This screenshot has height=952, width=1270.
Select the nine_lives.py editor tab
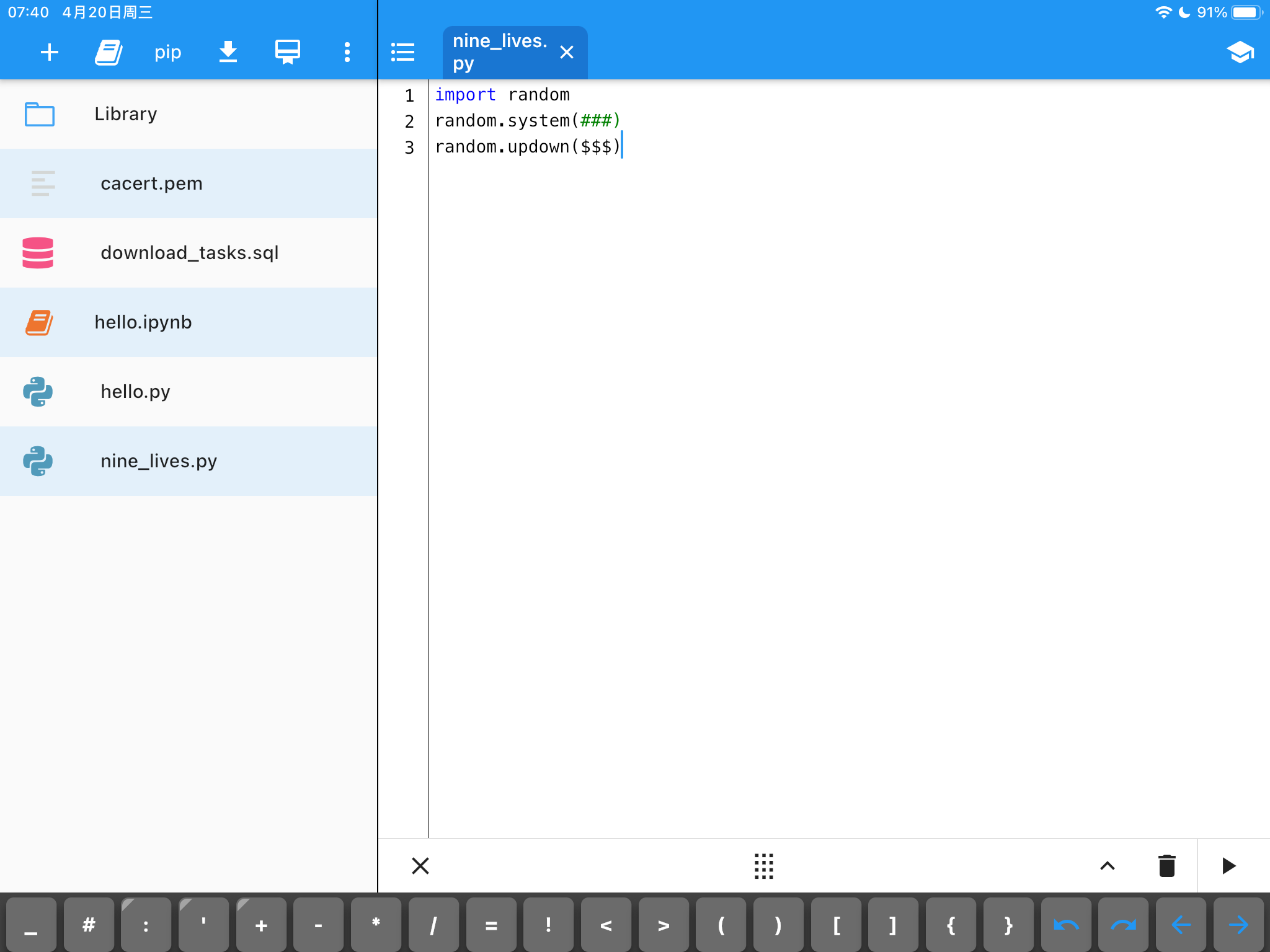click(499, 52)
